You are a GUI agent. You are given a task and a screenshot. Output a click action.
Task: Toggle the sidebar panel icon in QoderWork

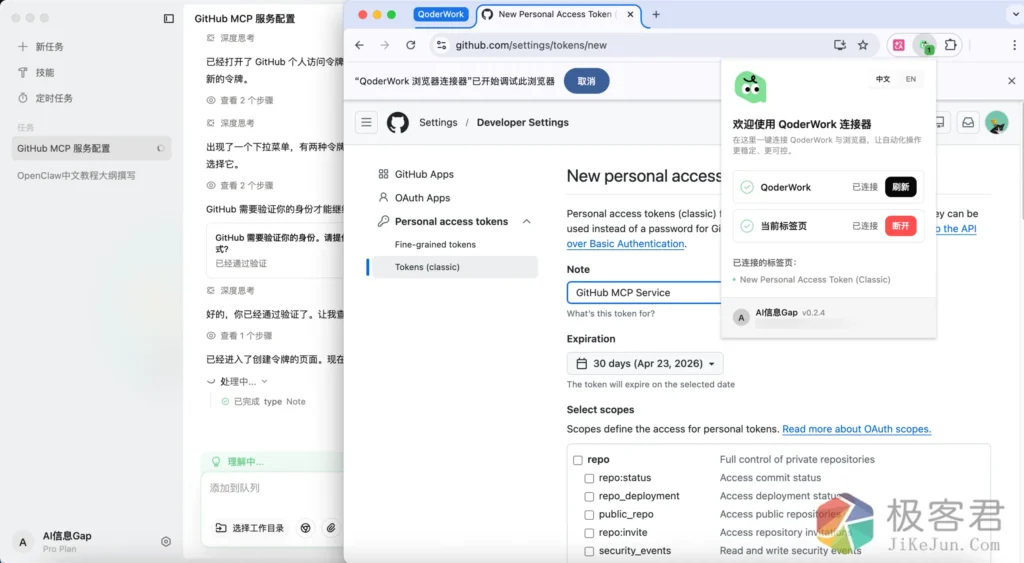(x=168, y=19)
